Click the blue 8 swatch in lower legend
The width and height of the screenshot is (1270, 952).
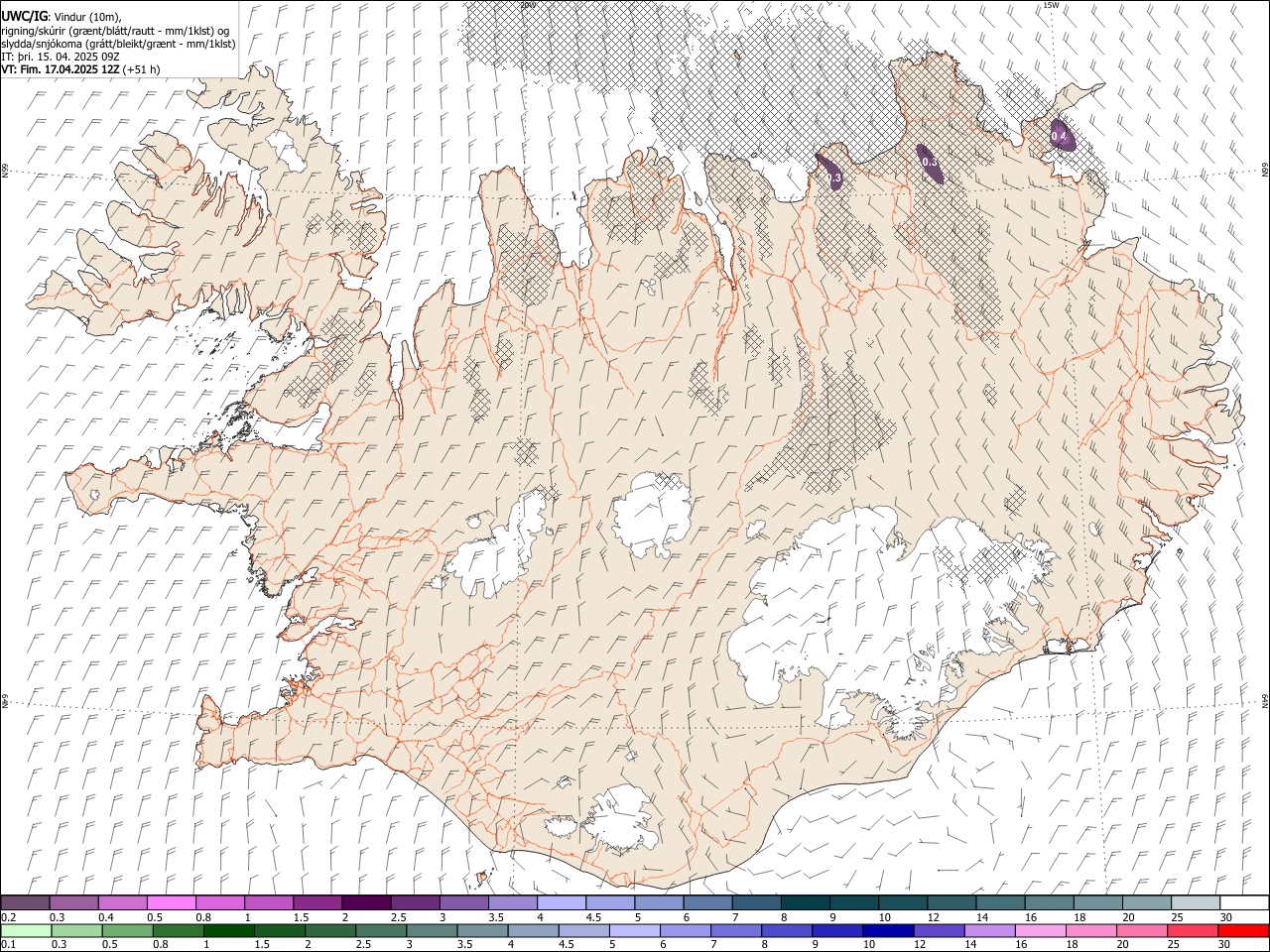click(x=787, y=931)
